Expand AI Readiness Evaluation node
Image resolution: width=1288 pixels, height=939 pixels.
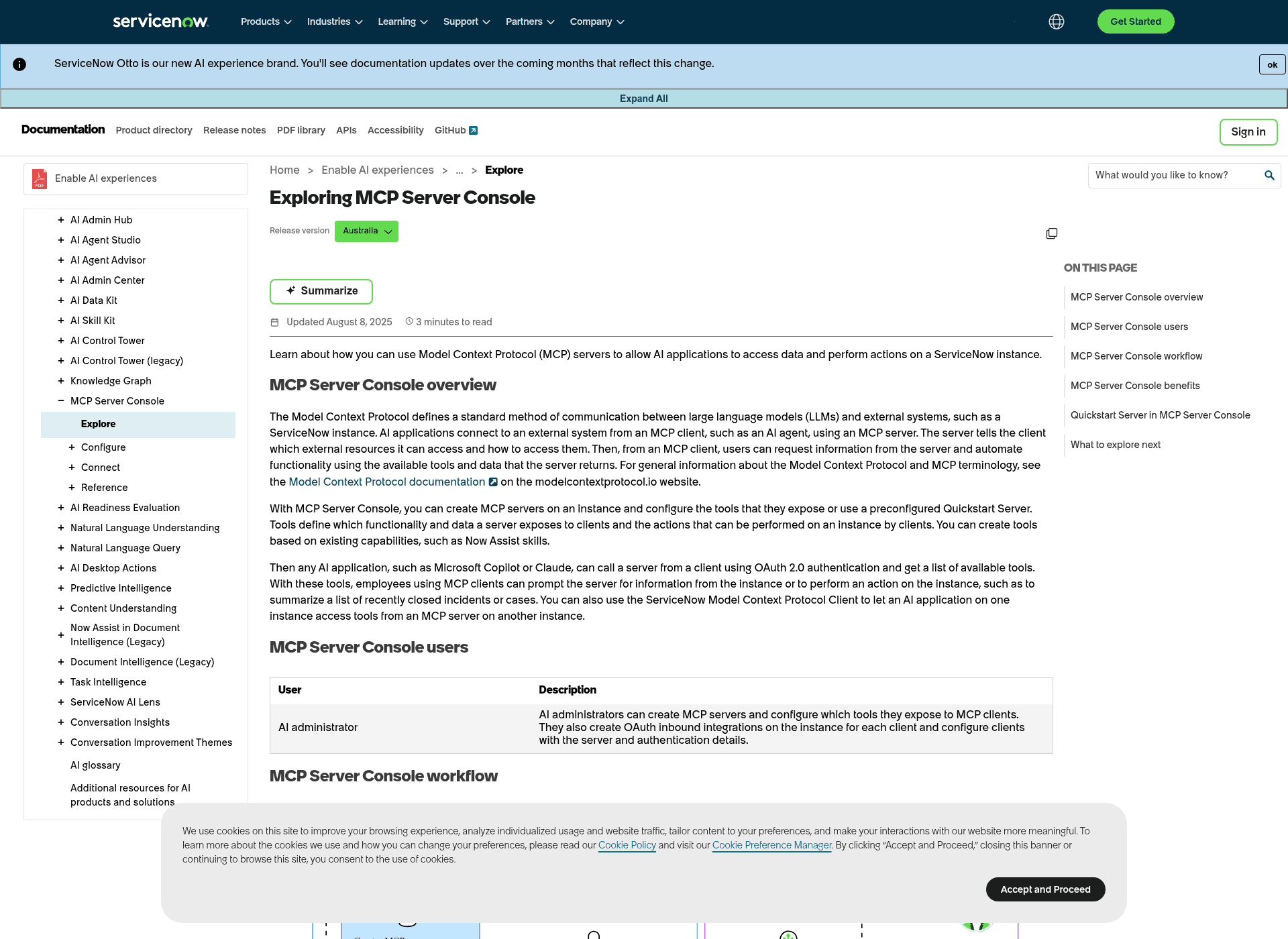point(61,508)
